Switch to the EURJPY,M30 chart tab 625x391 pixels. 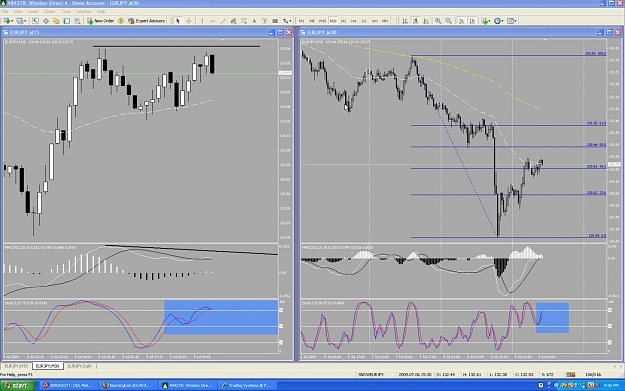coord(47,366)
